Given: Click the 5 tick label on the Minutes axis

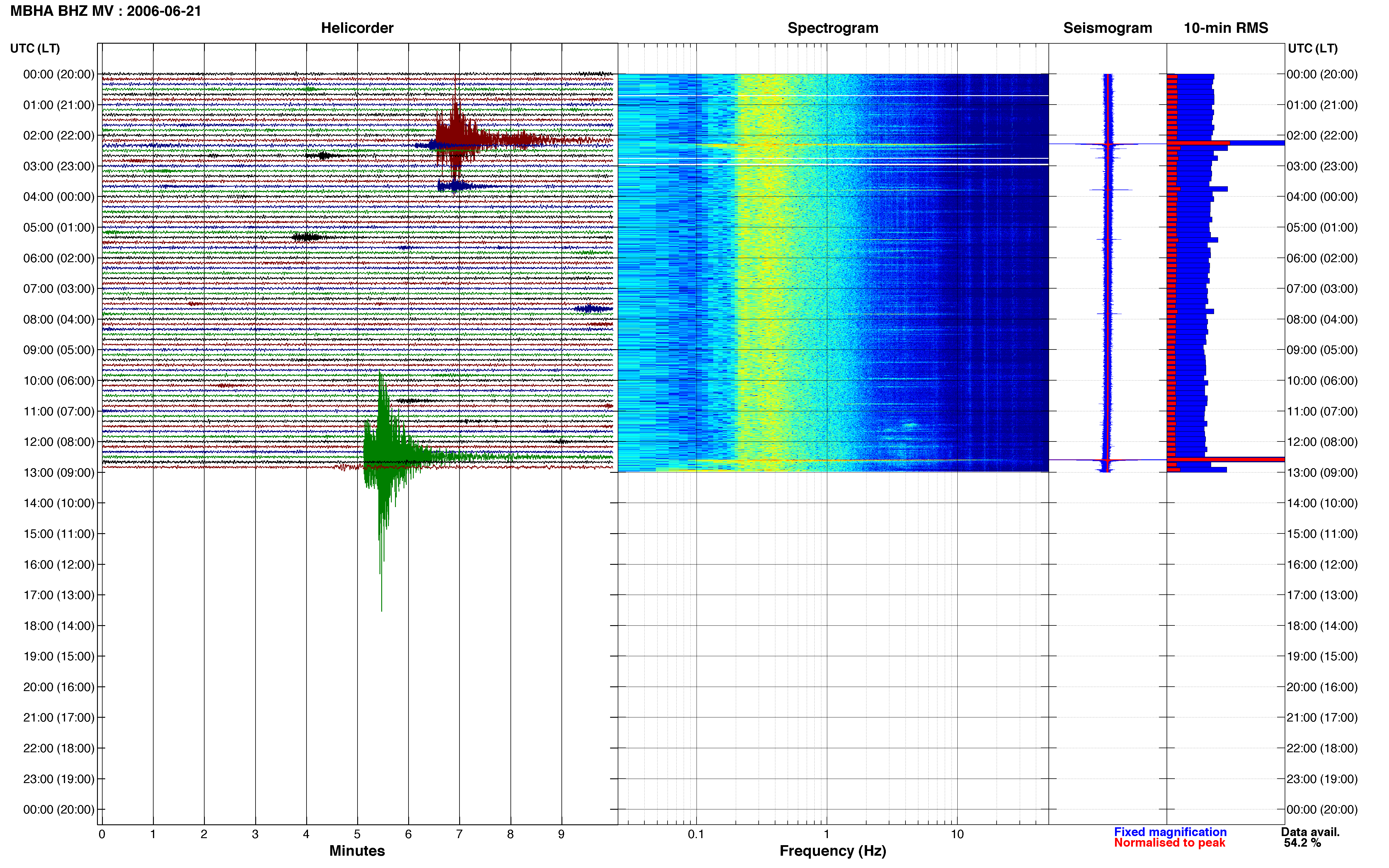Looking at the screenshot, I should point(357,834).
